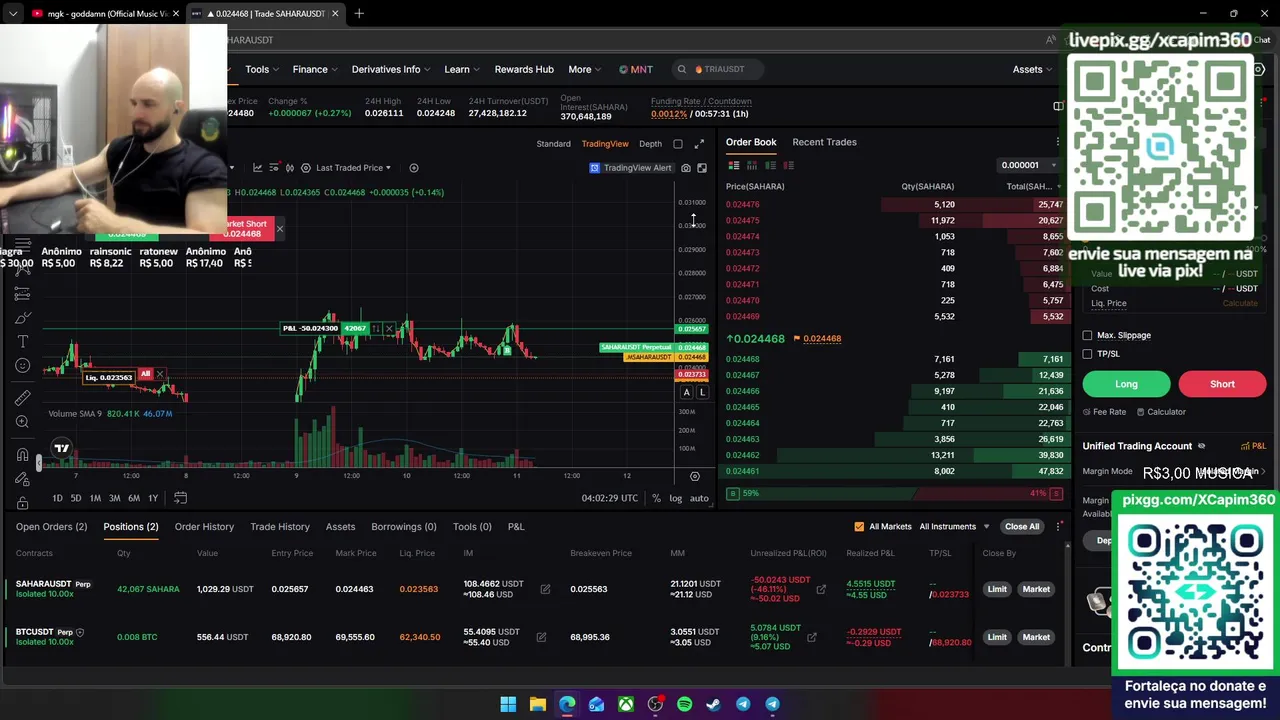Share SAHARAUSDT unrealized P&L

pyautogui.click(x=821, y=589)
